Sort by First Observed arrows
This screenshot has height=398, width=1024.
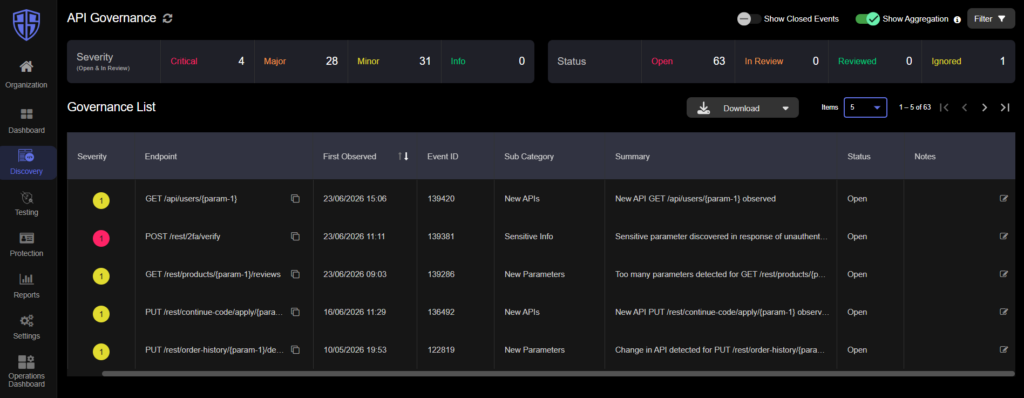(403, 156)
